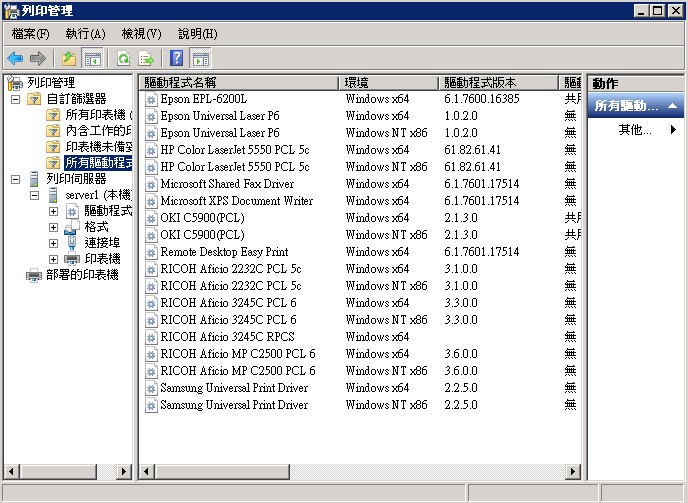The height and width of the screenshot is (503, 688).
Task: Click 其他... in the actions pane
Action: click(x=635, y=129)
